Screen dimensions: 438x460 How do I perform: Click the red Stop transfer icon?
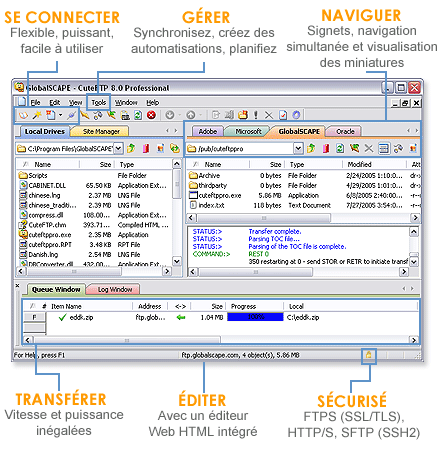pos(151,115)
